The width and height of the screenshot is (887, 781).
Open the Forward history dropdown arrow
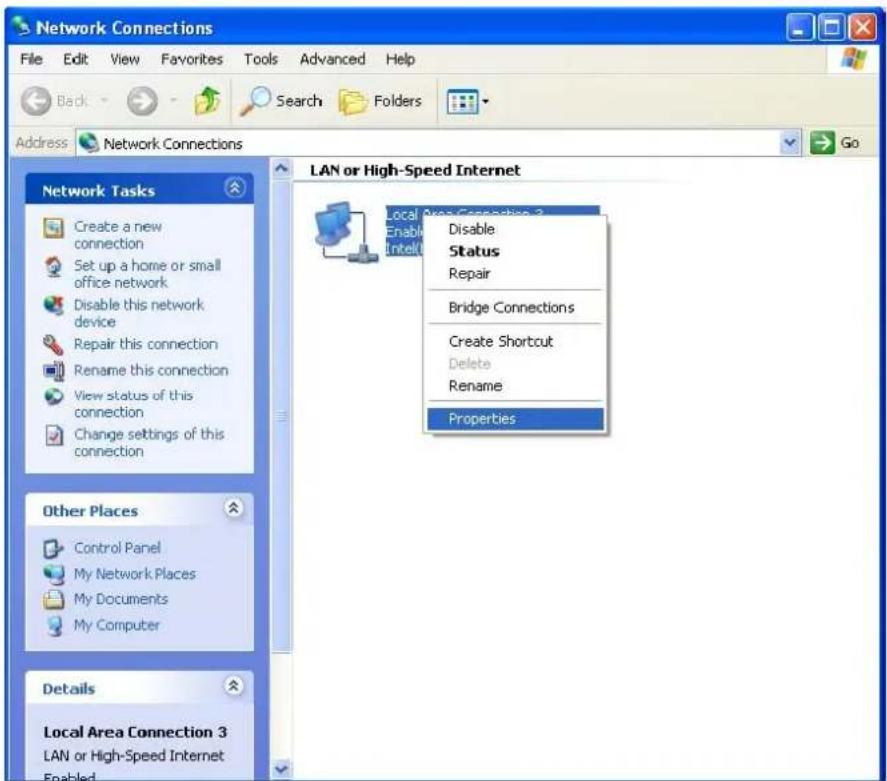tap(174, 101)
